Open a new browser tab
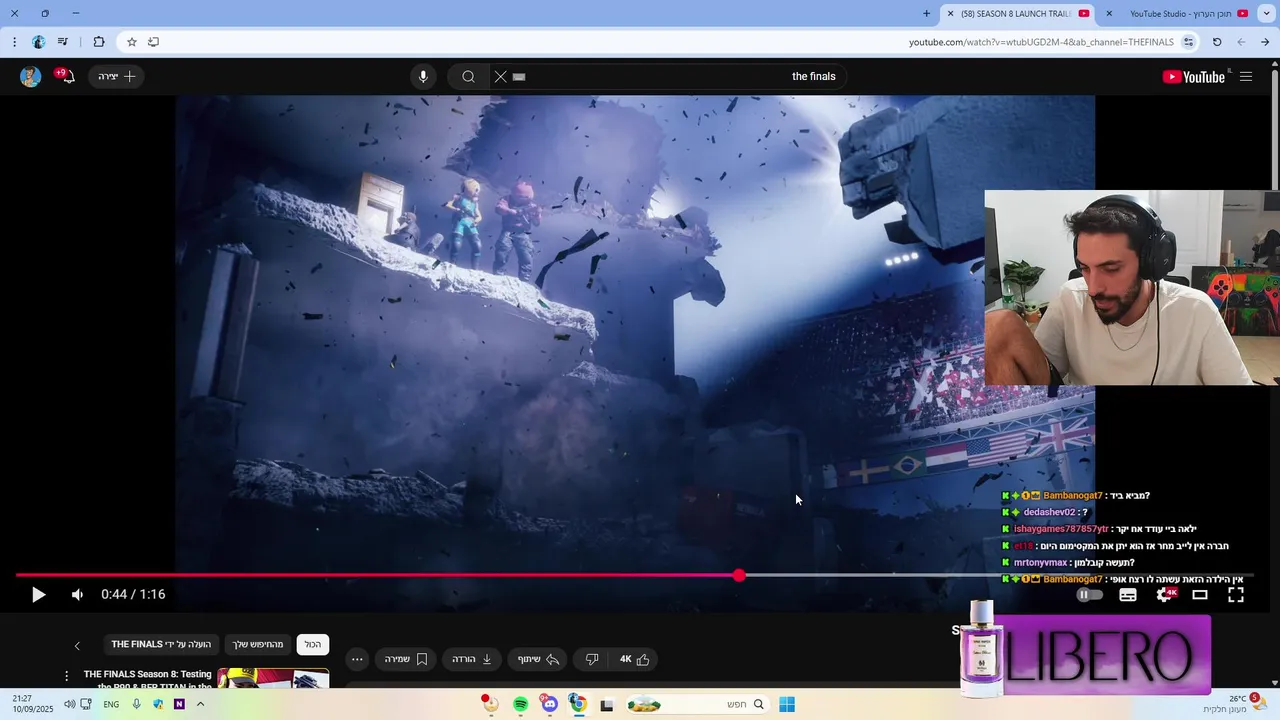 [927, 14]
